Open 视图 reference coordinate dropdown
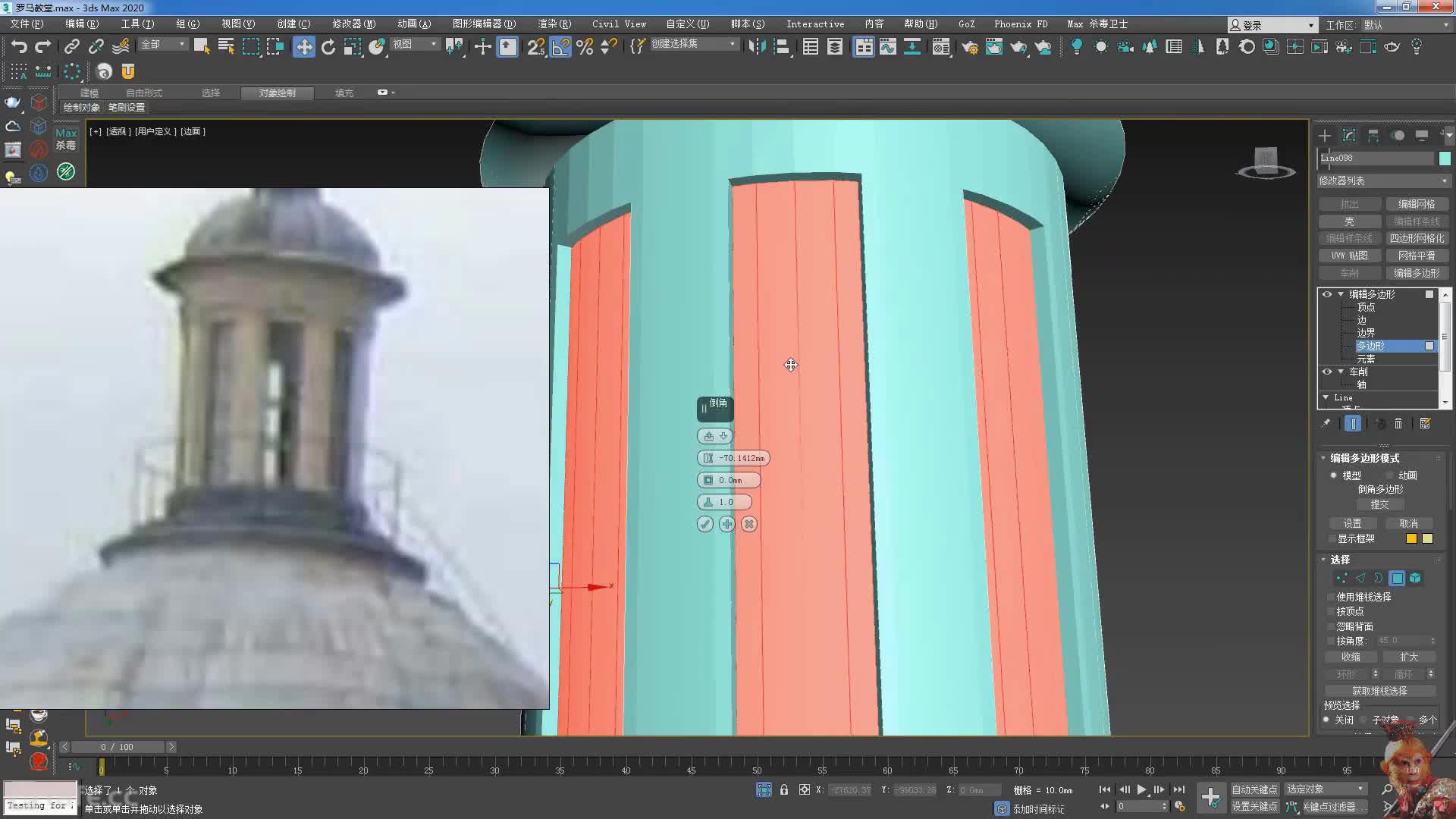Image resolution: width=1456 pixels, height=819 pixels. (415, 44)
